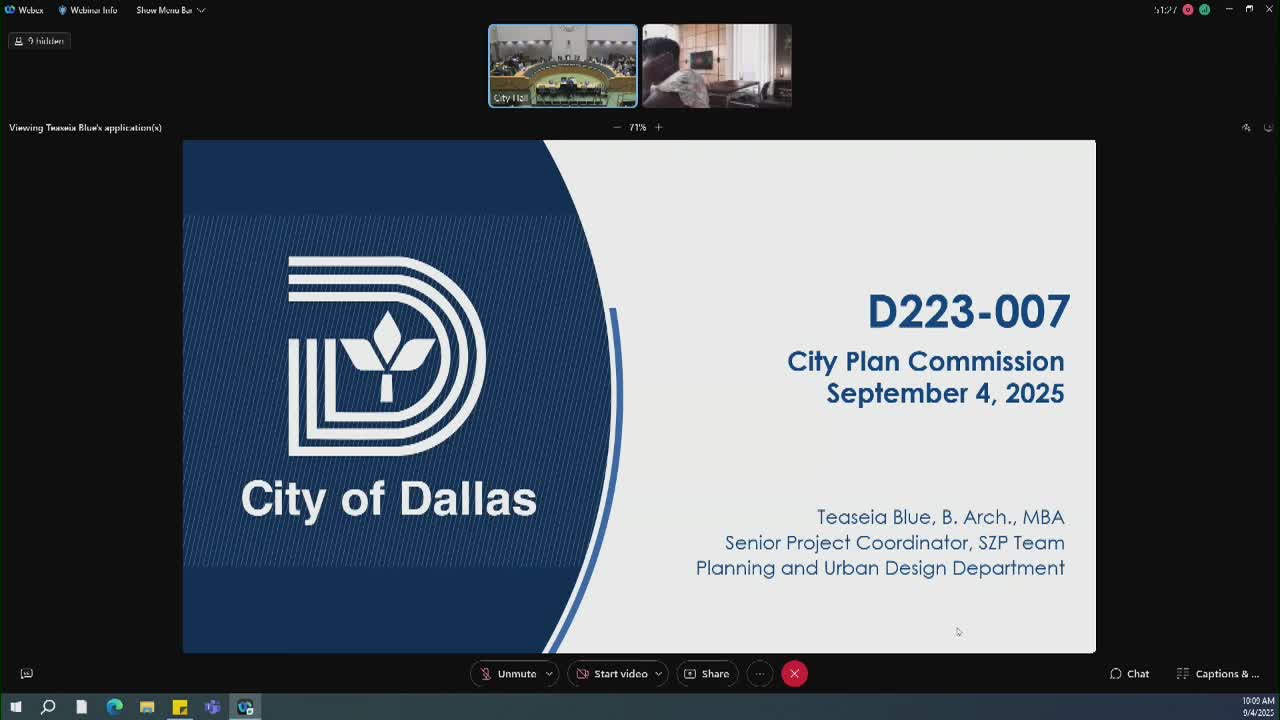Start your video
Screen dimensions: 1280x720
click(x=611, y=673)
